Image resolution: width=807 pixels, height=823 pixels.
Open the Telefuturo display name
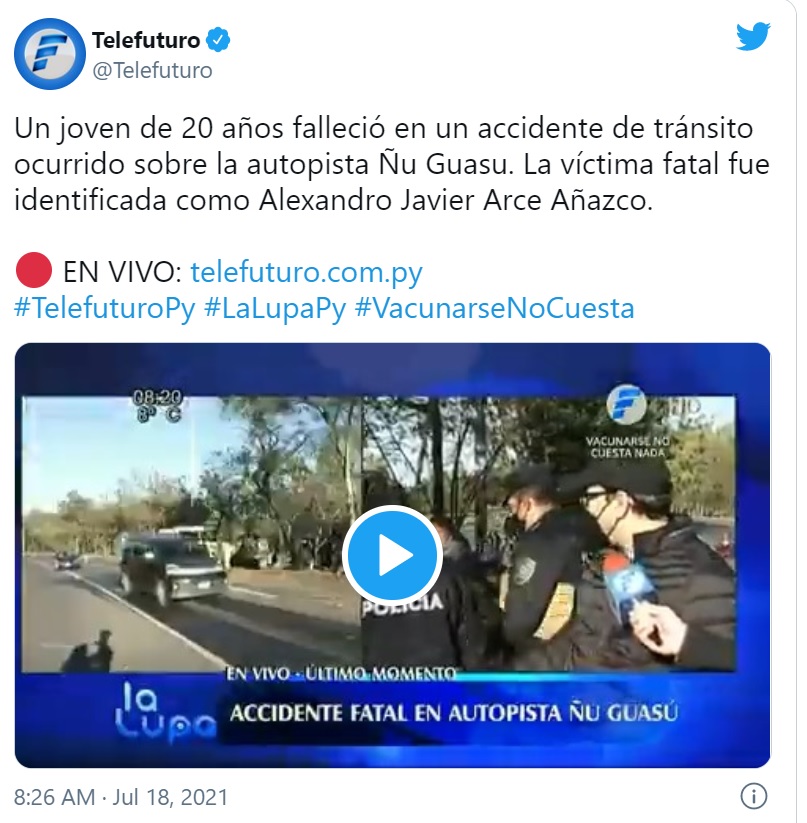pyautogui.click(x=146, y=40)
